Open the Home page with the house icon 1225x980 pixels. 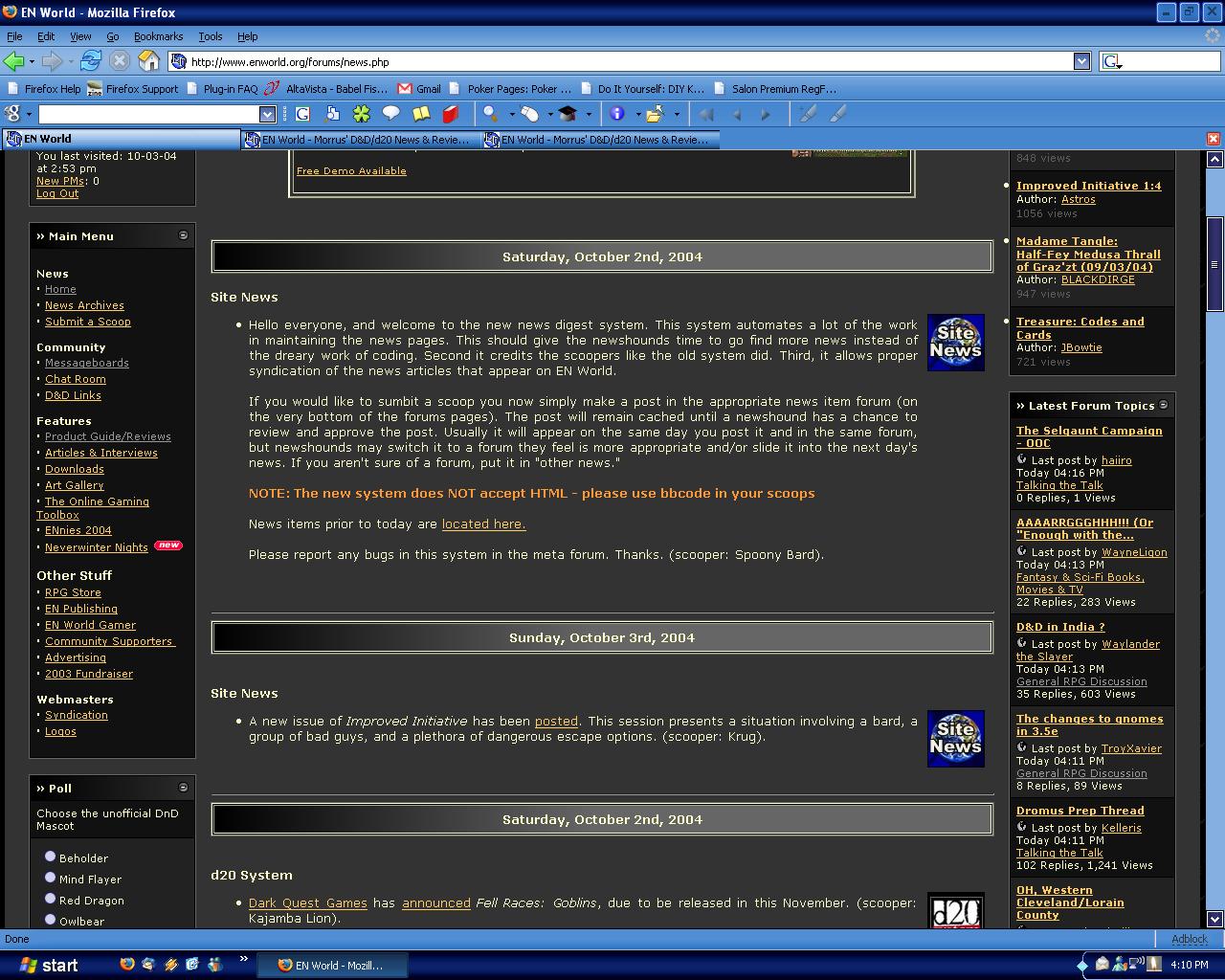pyautogui.click(x=149, y=61)
